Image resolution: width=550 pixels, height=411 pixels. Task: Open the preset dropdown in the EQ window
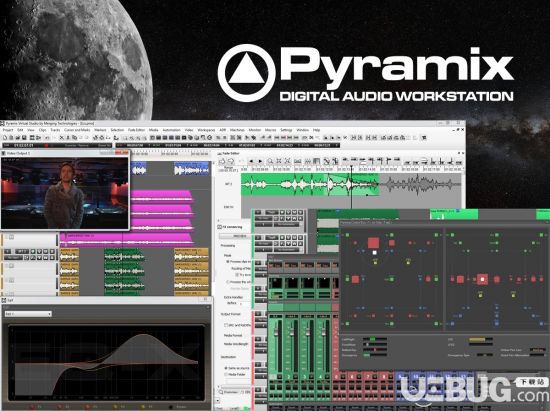[28, 314]
